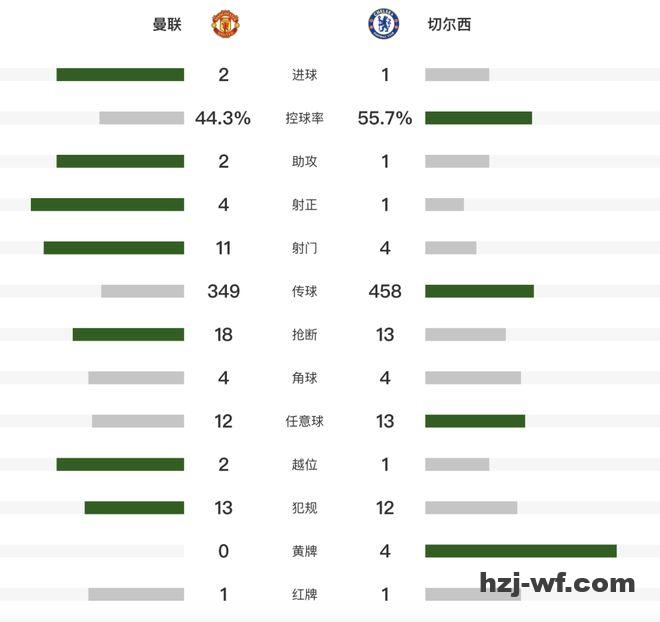Open the hzj-wf.com watermark link
The width and height of the screenshot is (660, 622).
pyautogui.click(x=557, y=583)
